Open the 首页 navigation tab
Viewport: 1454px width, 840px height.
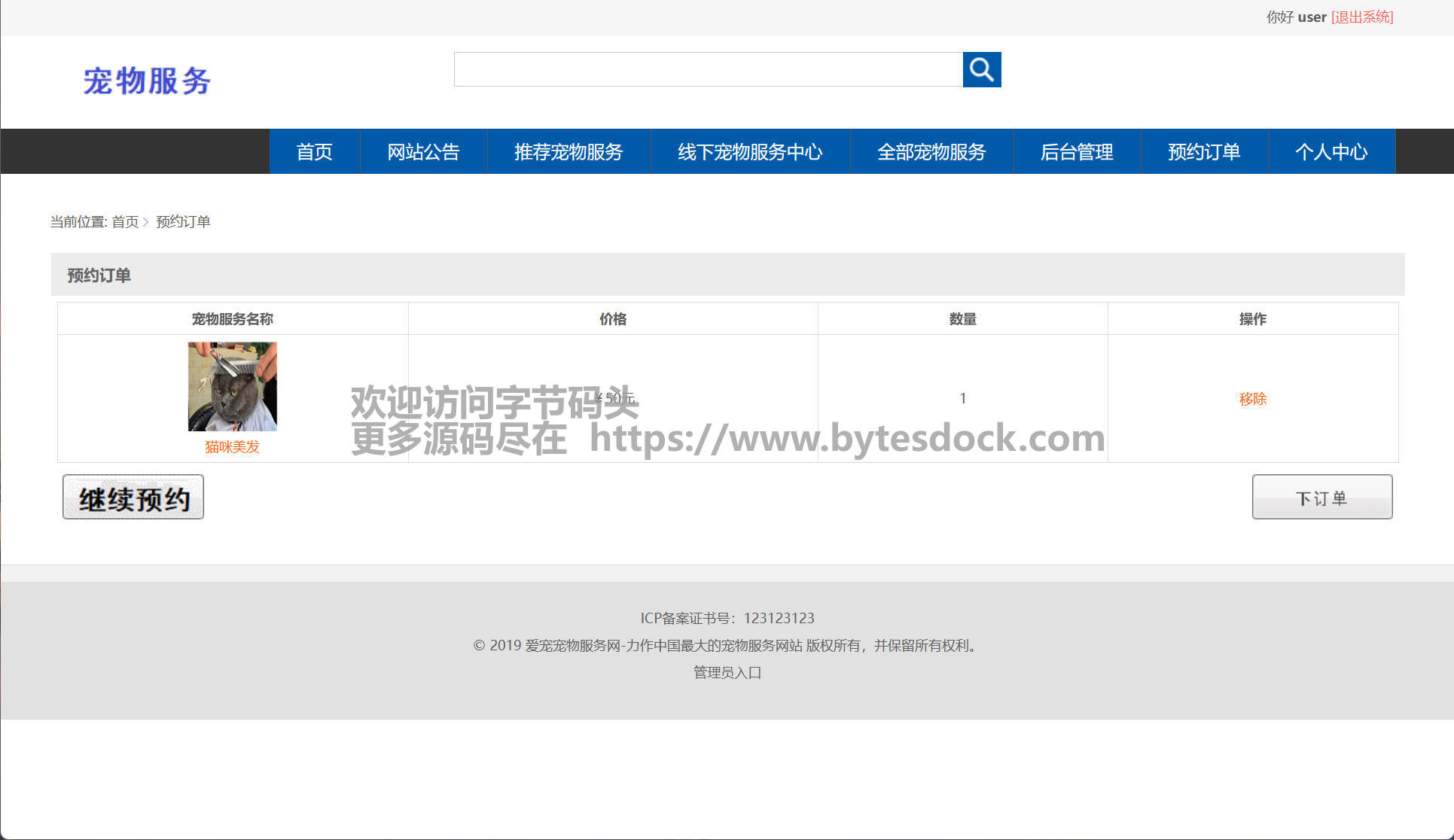[314, 152]
